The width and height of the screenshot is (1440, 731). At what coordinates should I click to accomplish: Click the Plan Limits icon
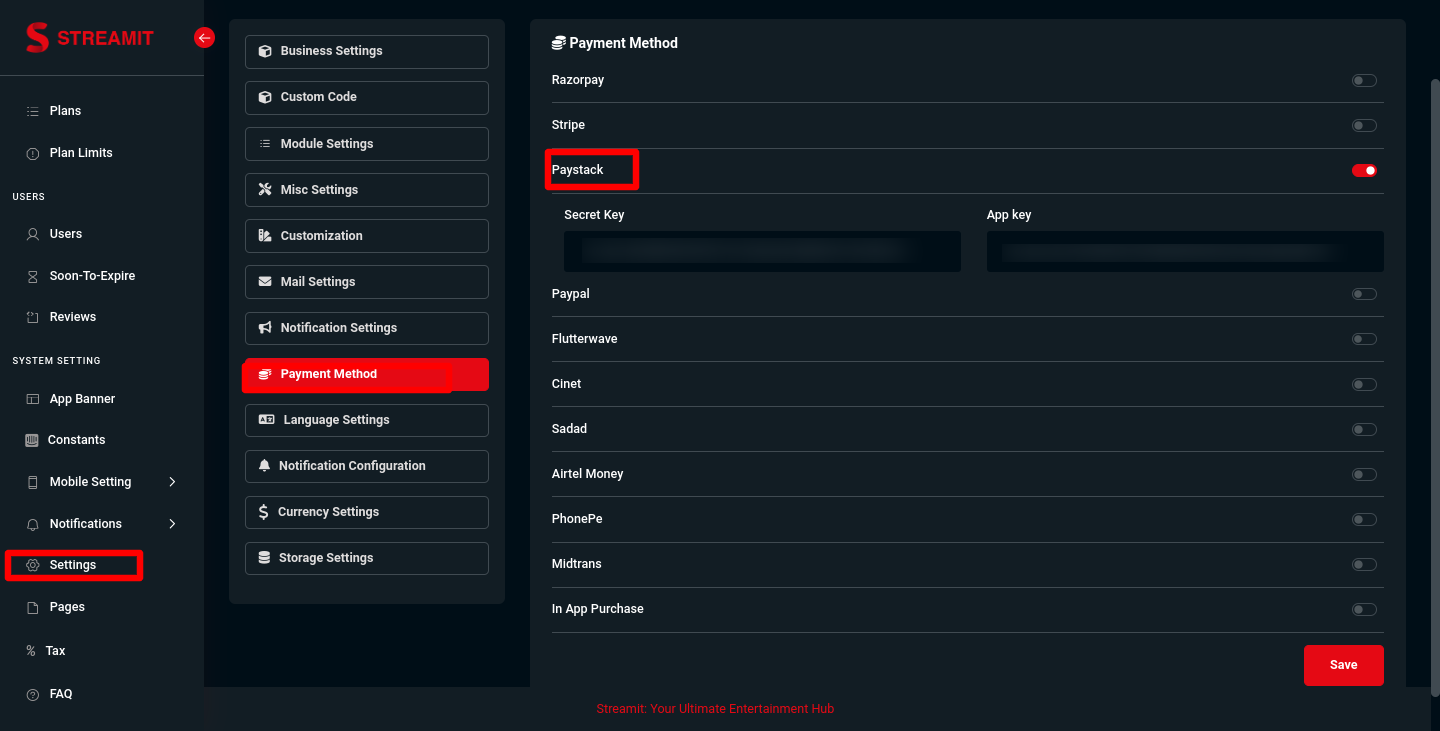[32, 153]
